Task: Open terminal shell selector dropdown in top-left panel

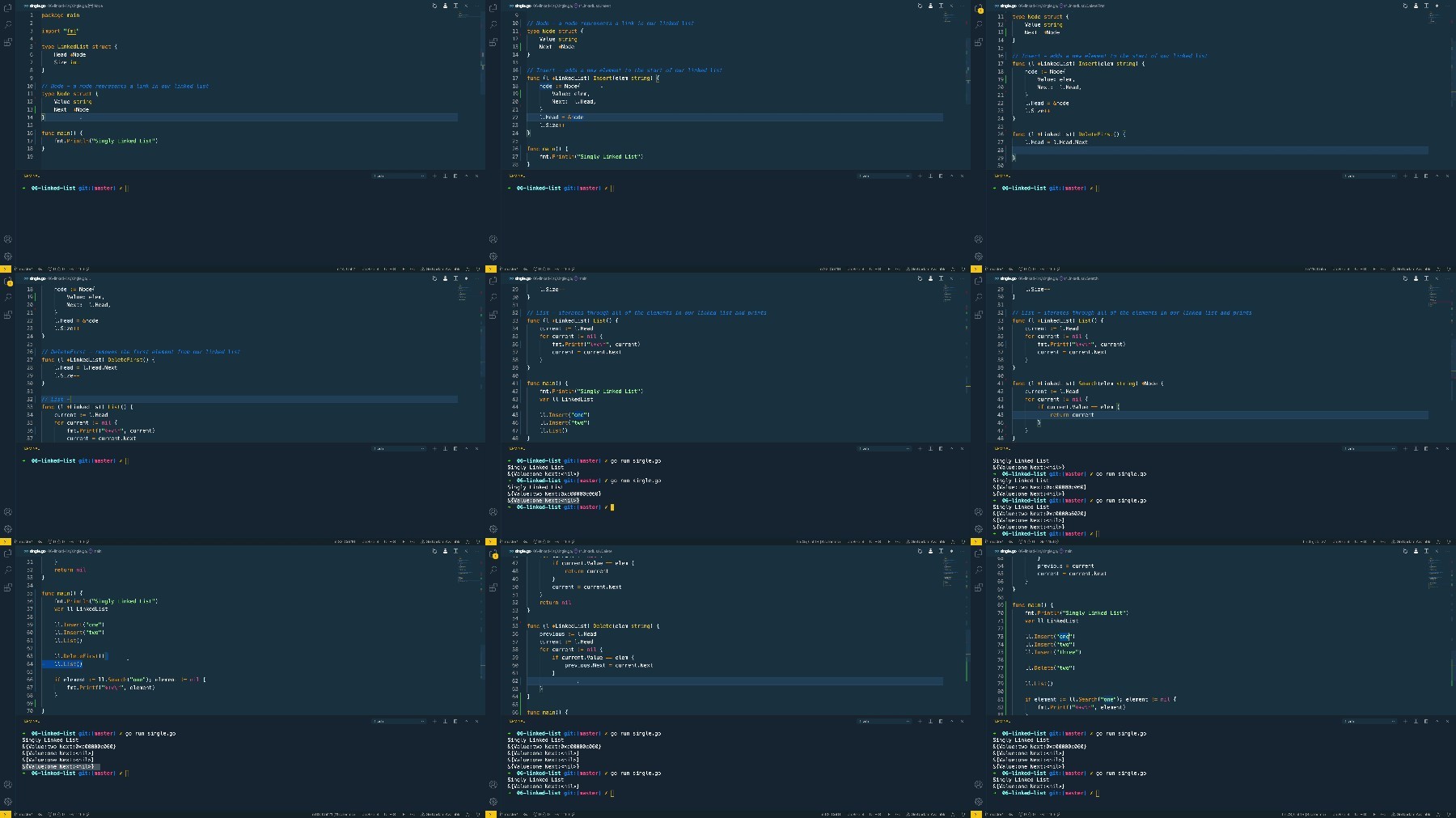Action: pos(399,176)
